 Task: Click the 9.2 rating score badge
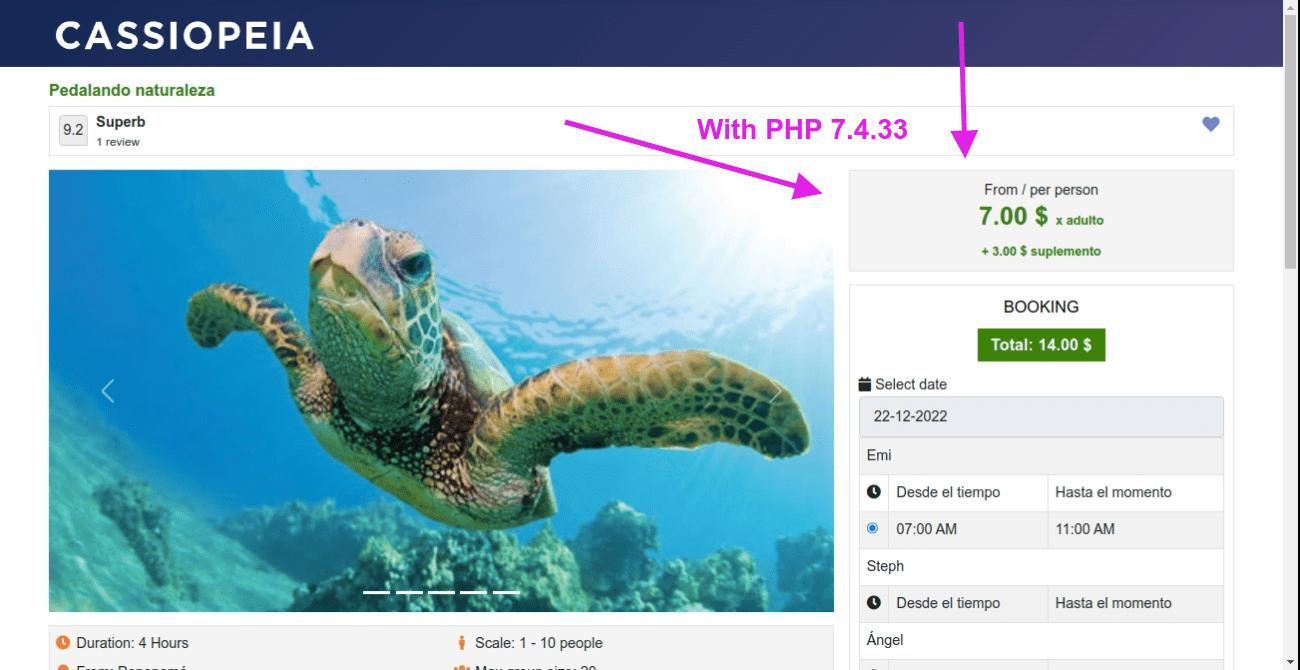[x=73, y=130]
